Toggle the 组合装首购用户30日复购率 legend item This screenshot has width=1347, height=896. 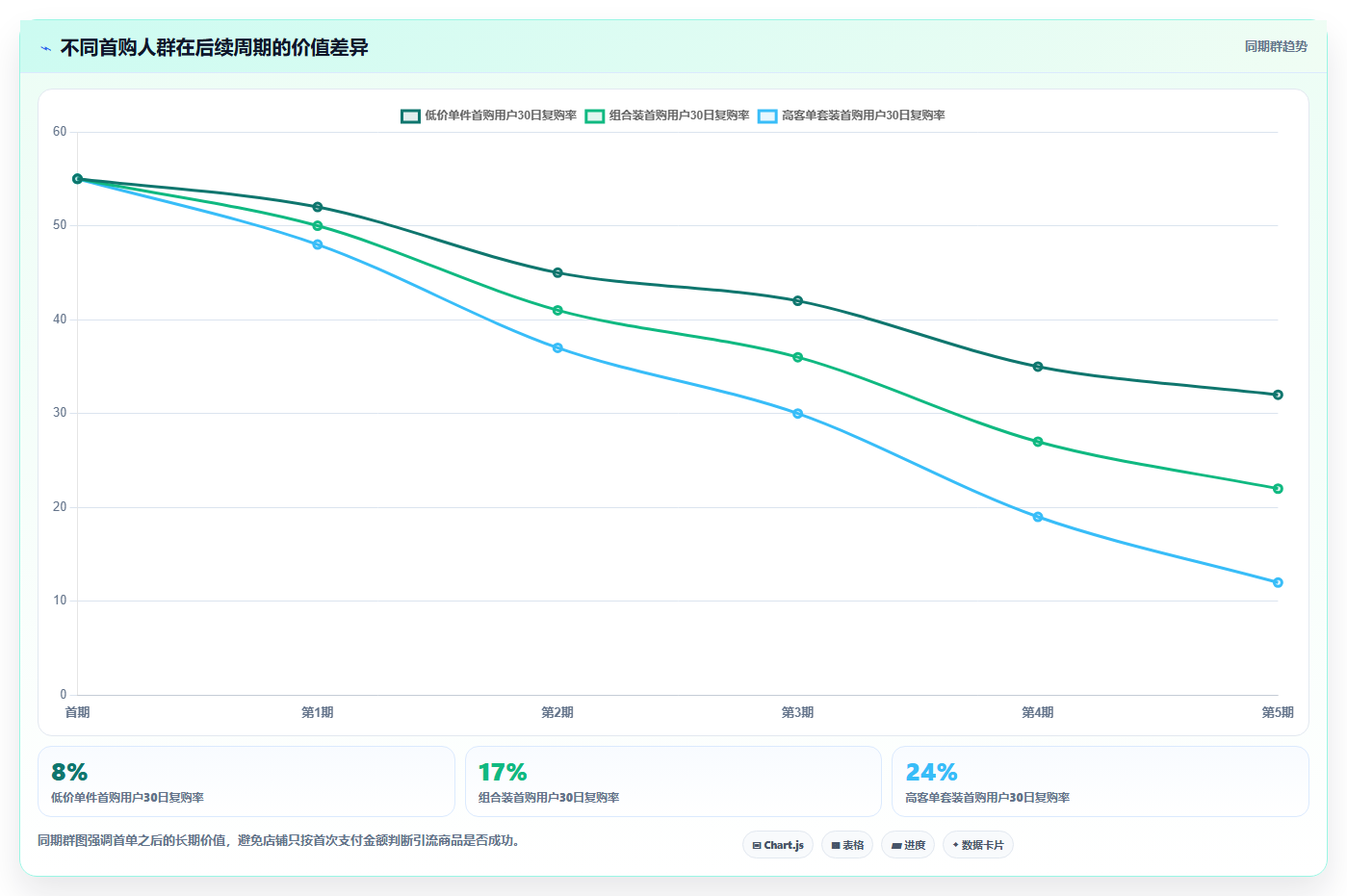coord(667,115)
